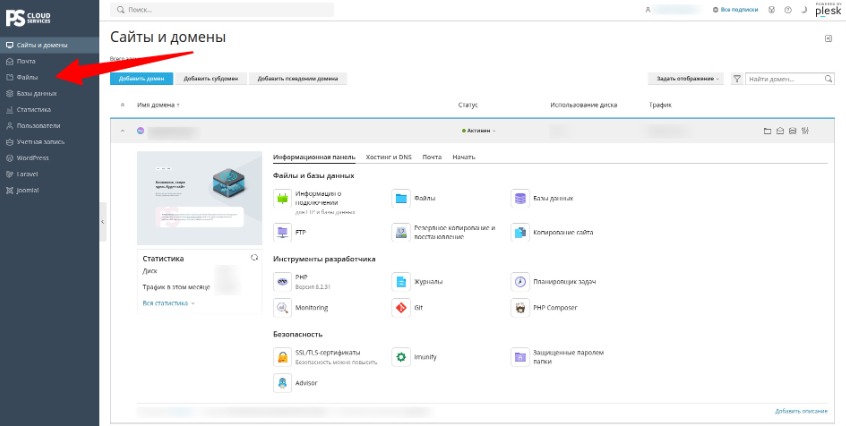The height and width of the screenshot is (426, 846).
Task: Click the PS Cloud Services logo
Action: pos(28,18)
